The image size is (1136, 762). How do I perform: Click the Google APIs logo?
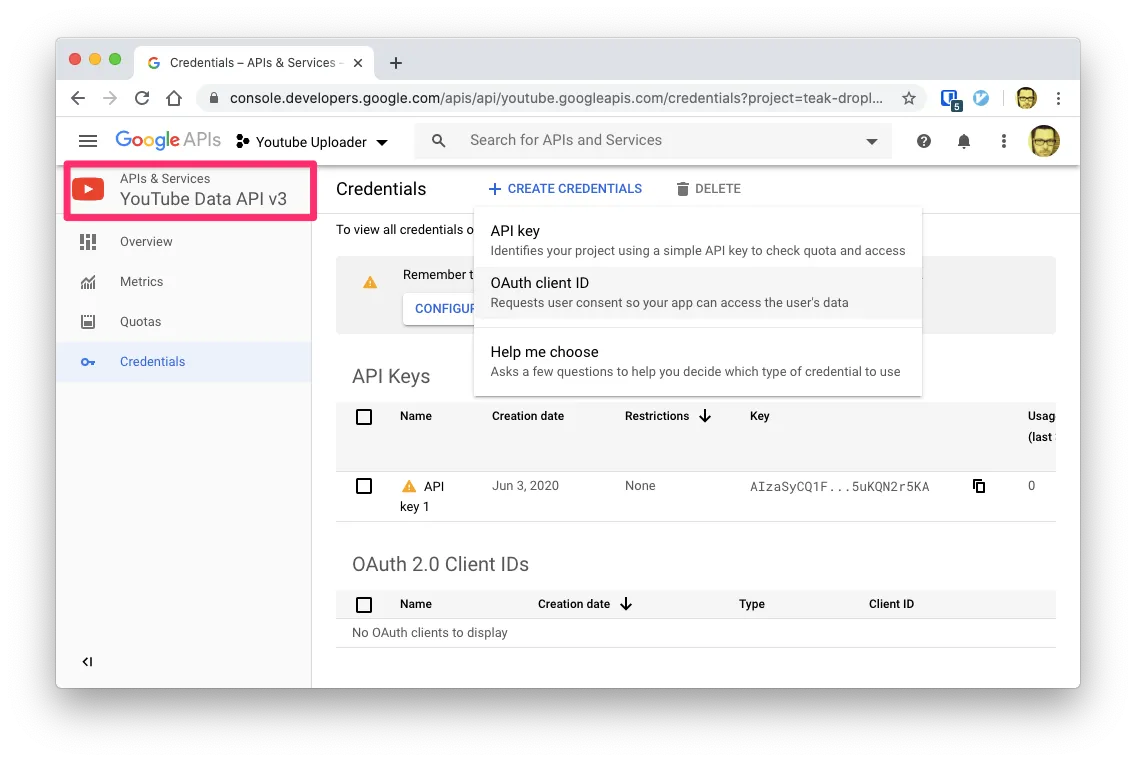point(168,141)
